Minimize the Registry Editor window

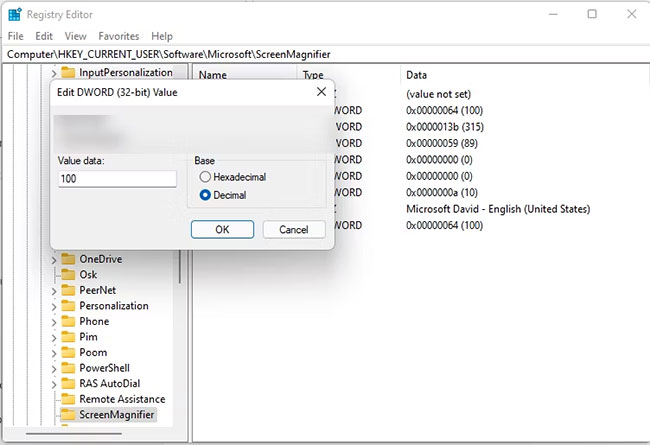tap(553, 14)
